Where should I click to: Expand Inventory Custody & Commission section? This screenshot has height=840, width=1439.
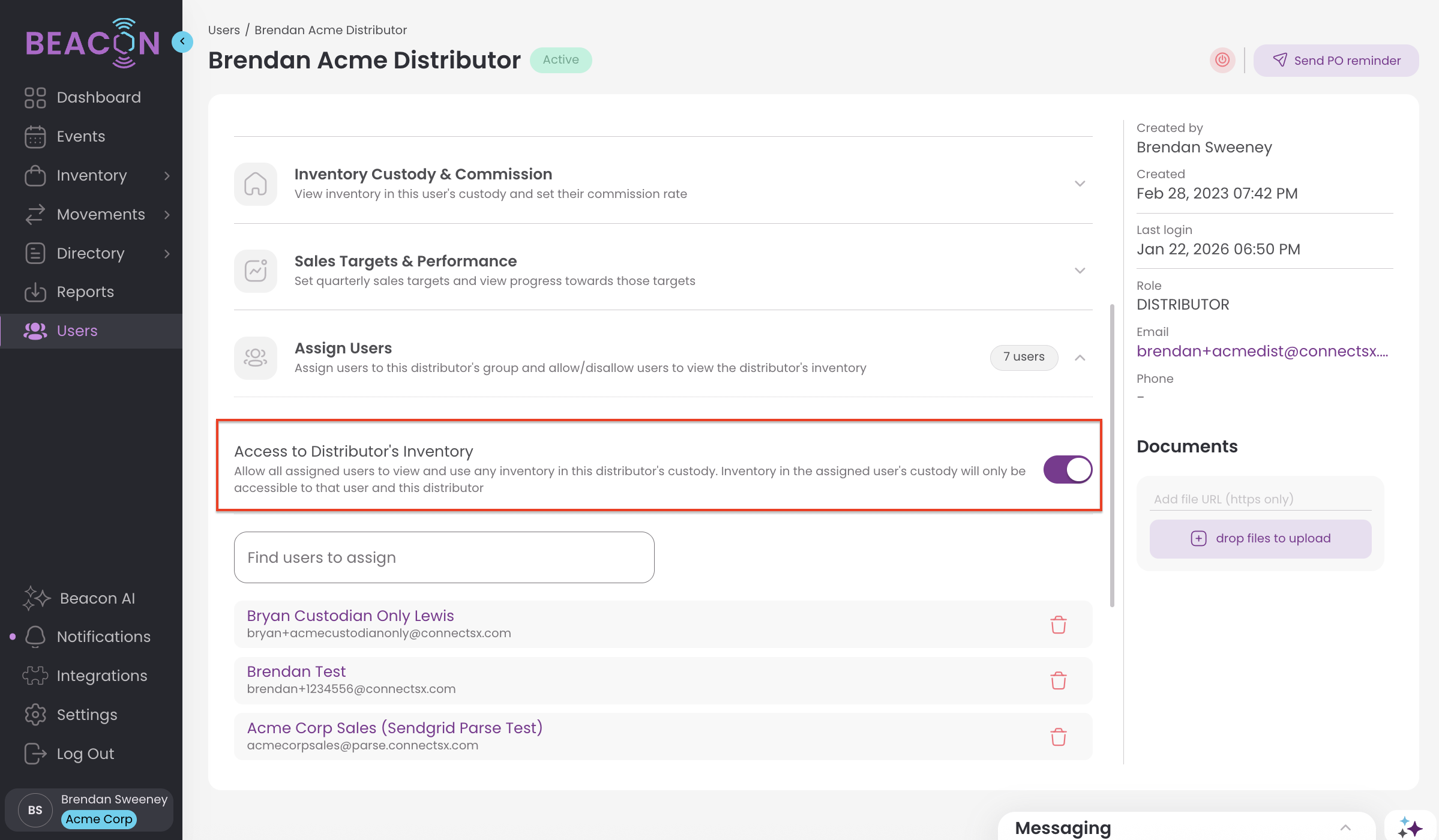1080,184
